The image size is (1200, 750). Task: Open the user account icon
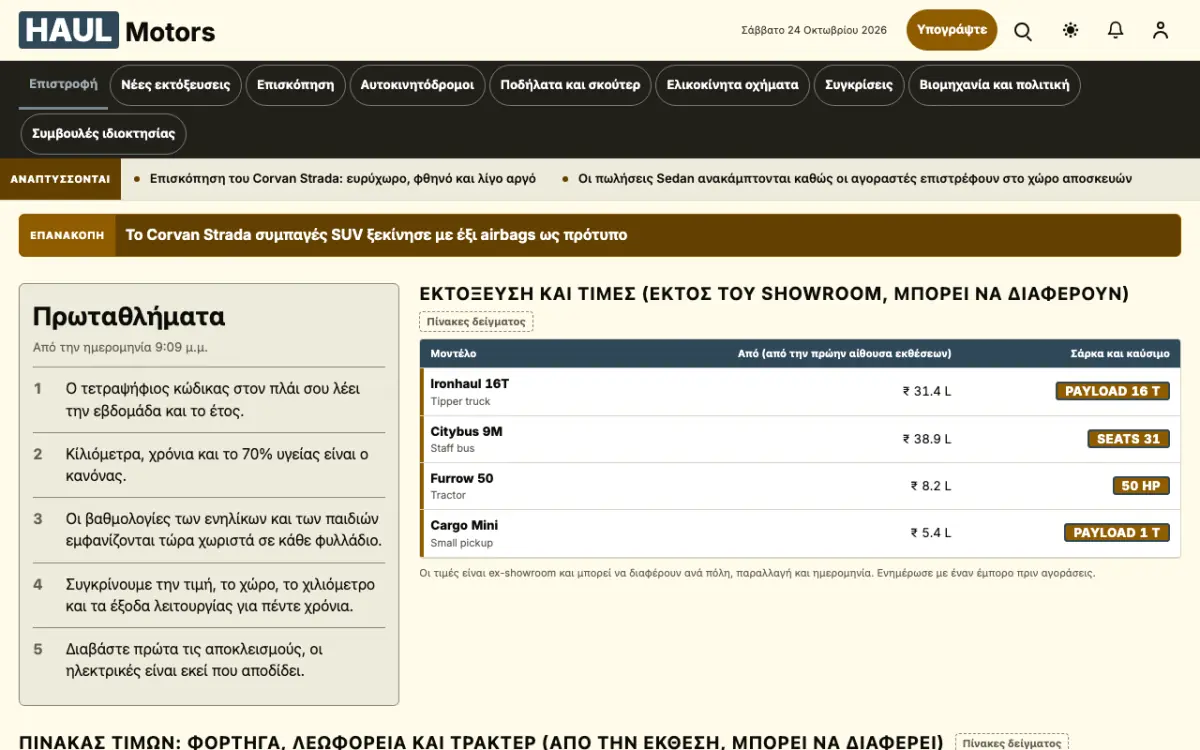click(1160, 30)
